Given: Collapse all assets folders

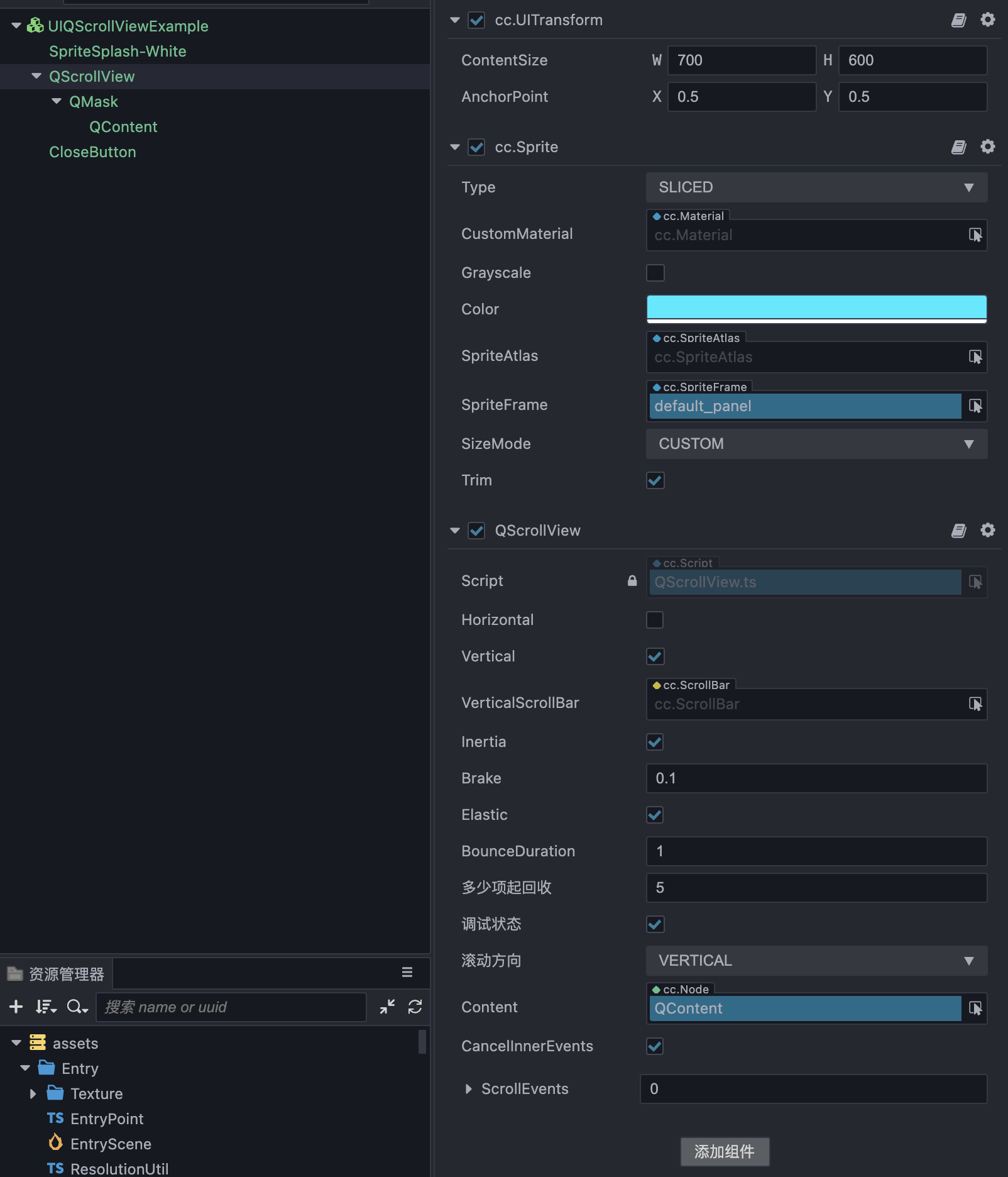Looking at the screenshot, I should click(x=387, y=1007).
